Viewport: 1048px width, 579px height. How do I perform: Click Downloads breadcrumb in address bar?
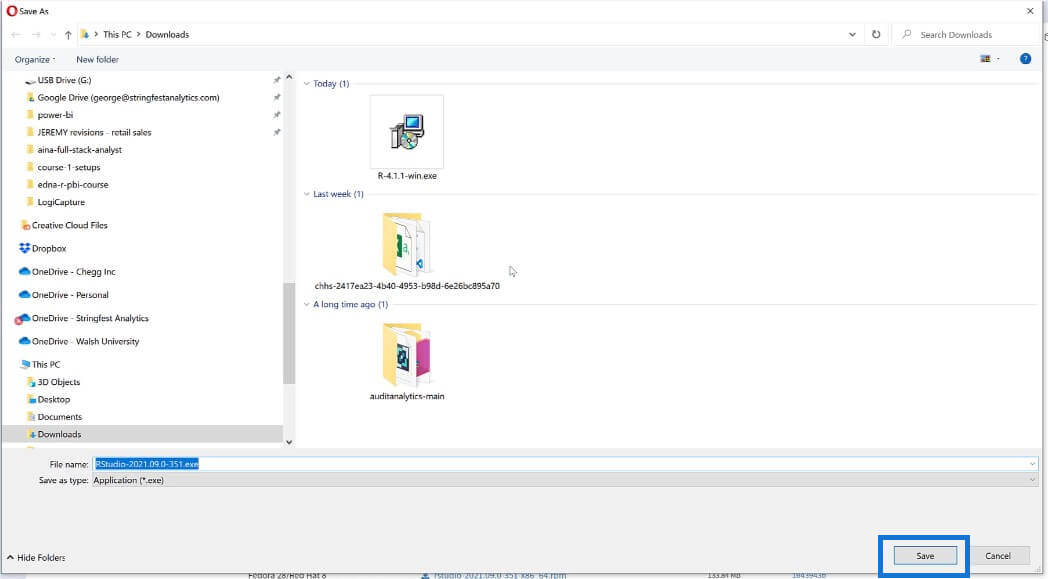(x=167, y=35)
